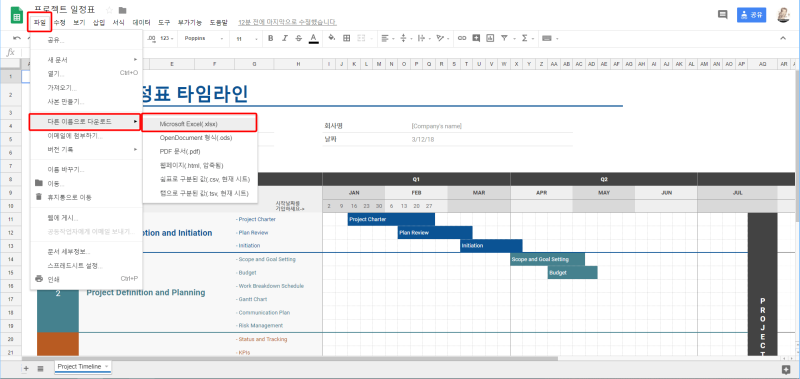Open the 부가기능 menu
The height and width of the screenshot is (379, 800).
(190, 22)
